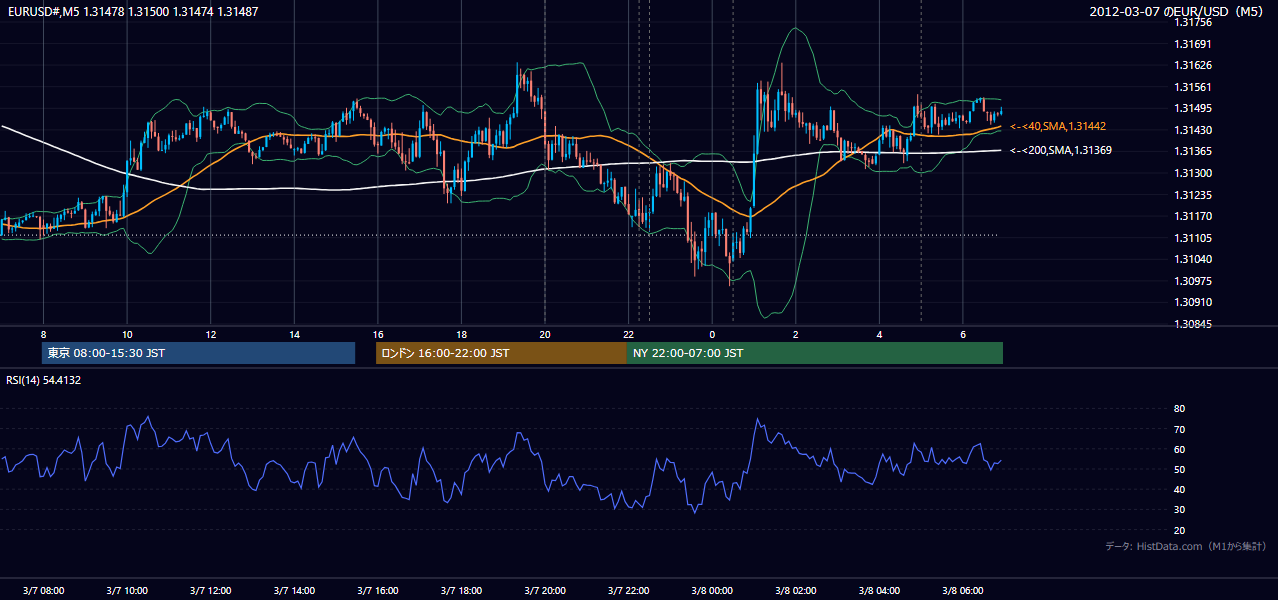Click the 3/7 20:00 date label
1278x600 pixels.
[545, 591]
